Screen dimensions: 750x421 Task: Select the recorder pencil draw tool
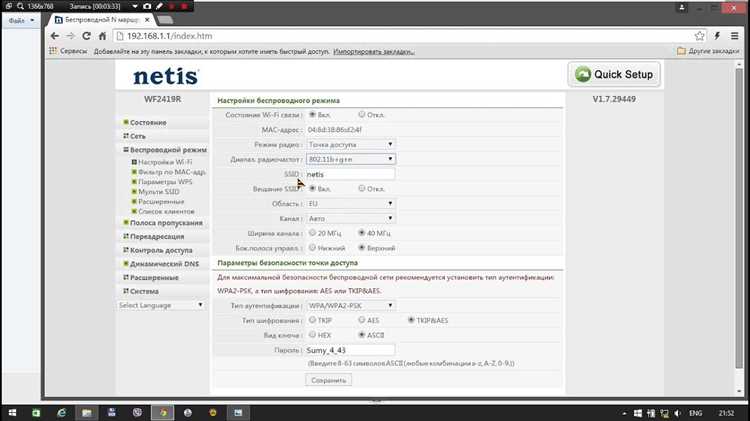pos(159,6)
